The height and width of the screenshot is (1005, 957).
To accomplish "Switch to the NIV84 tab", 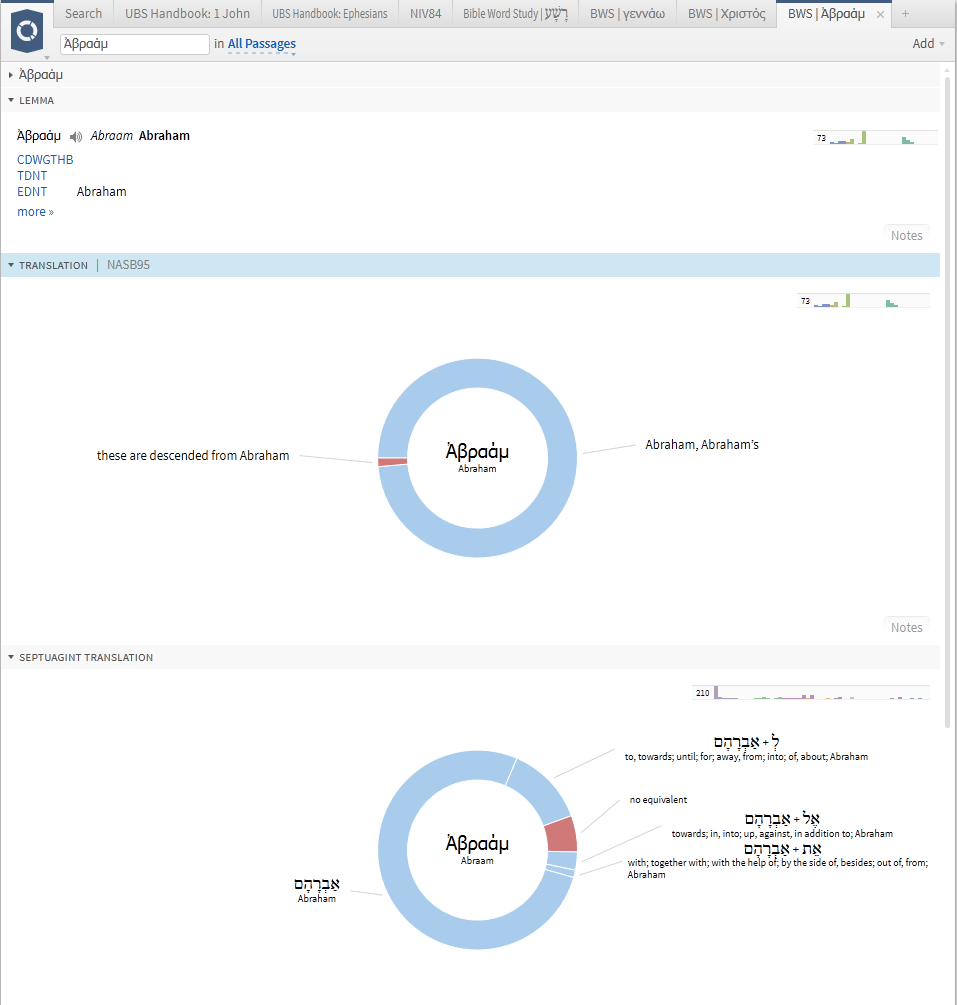I will (x=426, y=13).
